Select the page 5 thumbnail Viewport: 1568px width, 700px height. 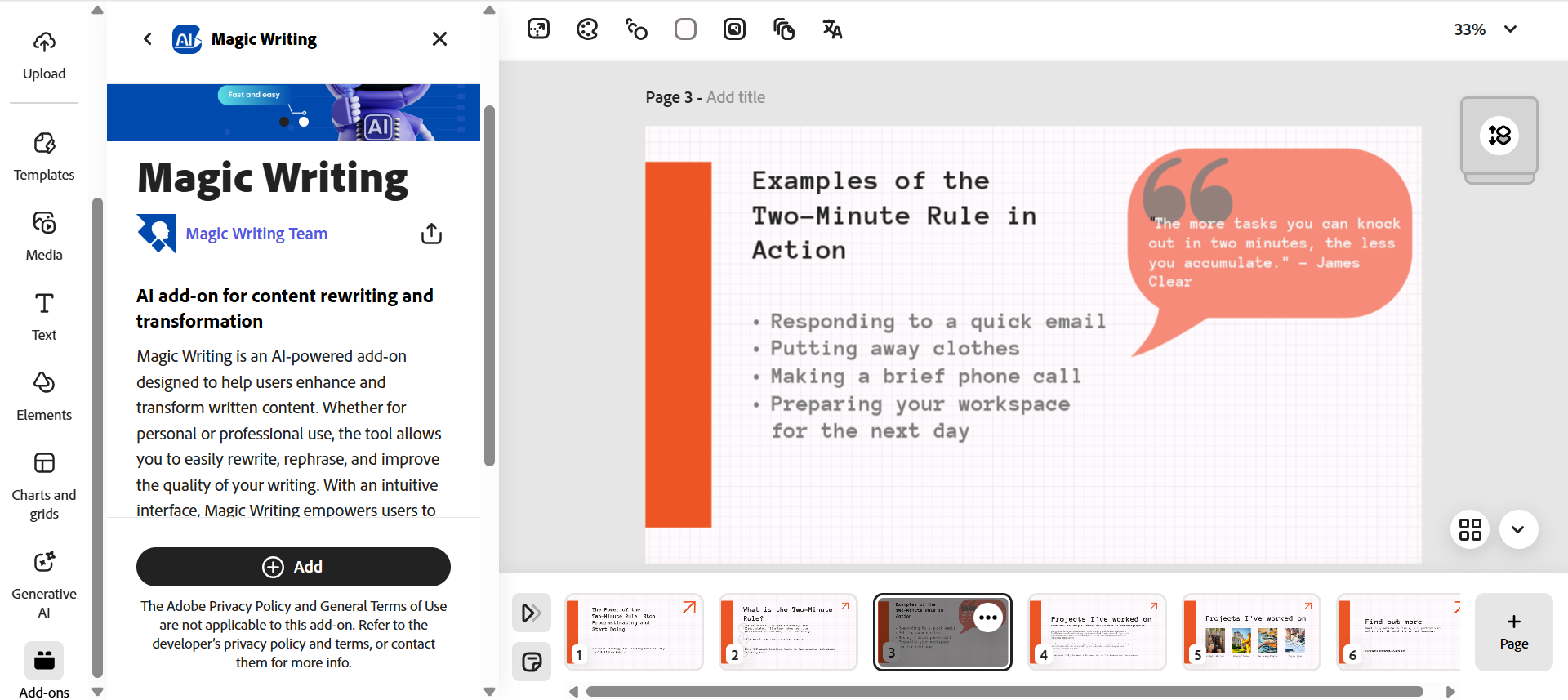coord(1250,632)
